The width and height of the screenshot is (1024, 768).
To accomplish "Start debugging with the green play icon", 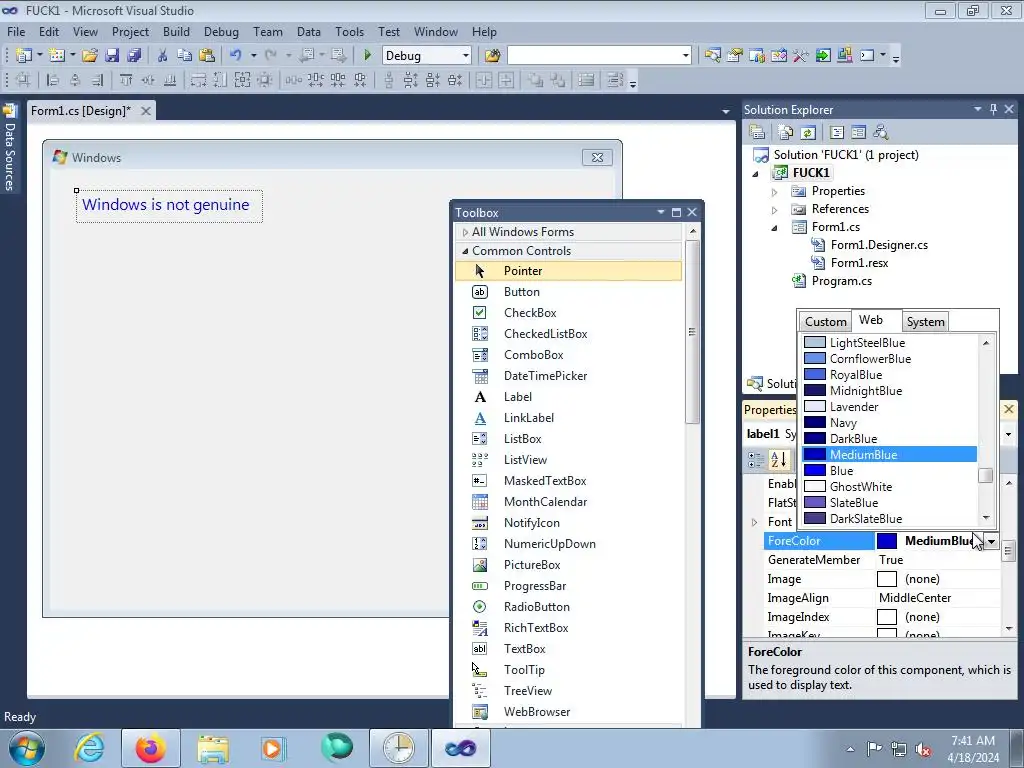I will click(x=367, y=56).
